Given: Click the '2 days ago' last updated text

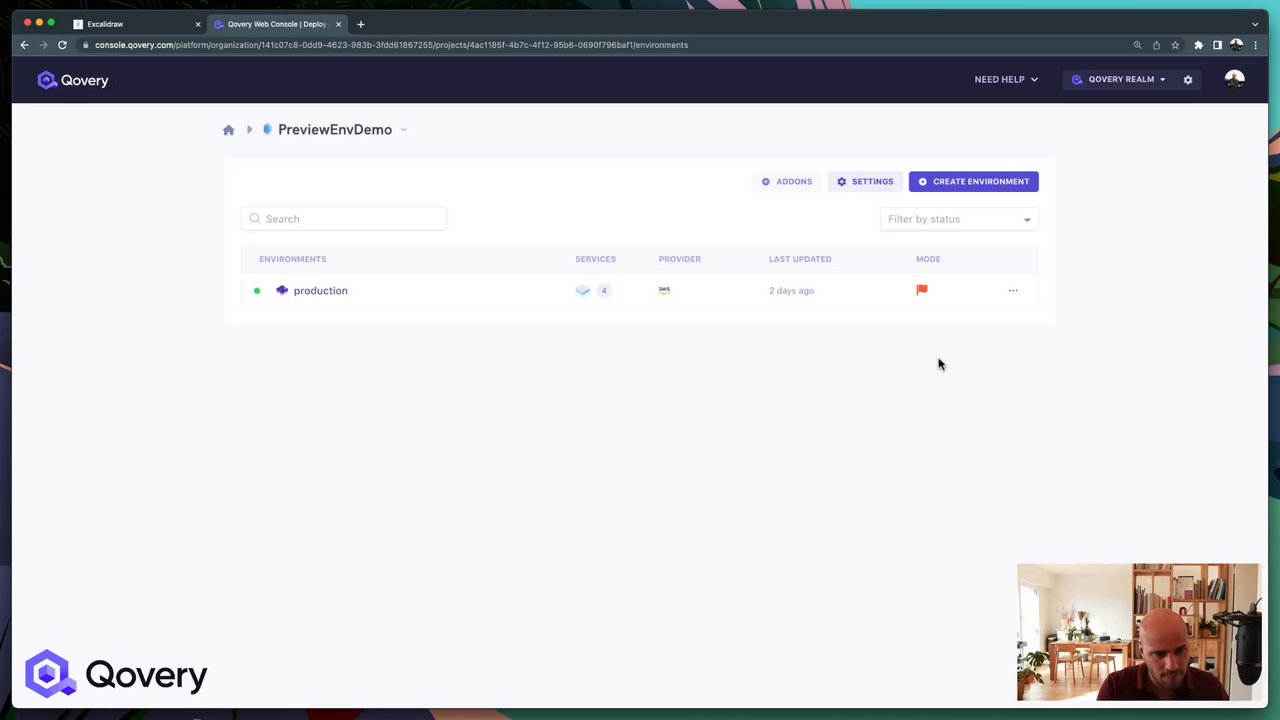Looking at the screenshot, I should point(791,291).
